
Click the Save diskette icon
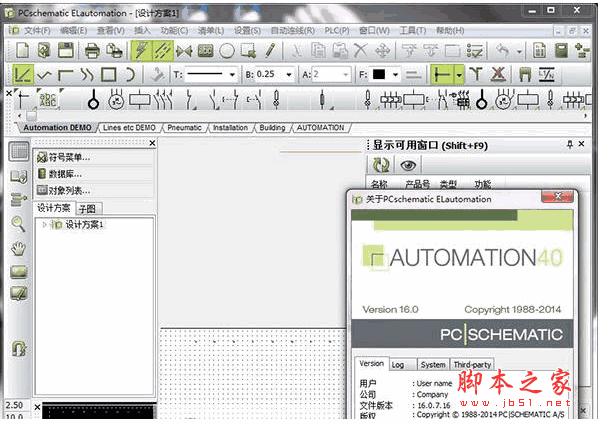[x=66, y=51]
